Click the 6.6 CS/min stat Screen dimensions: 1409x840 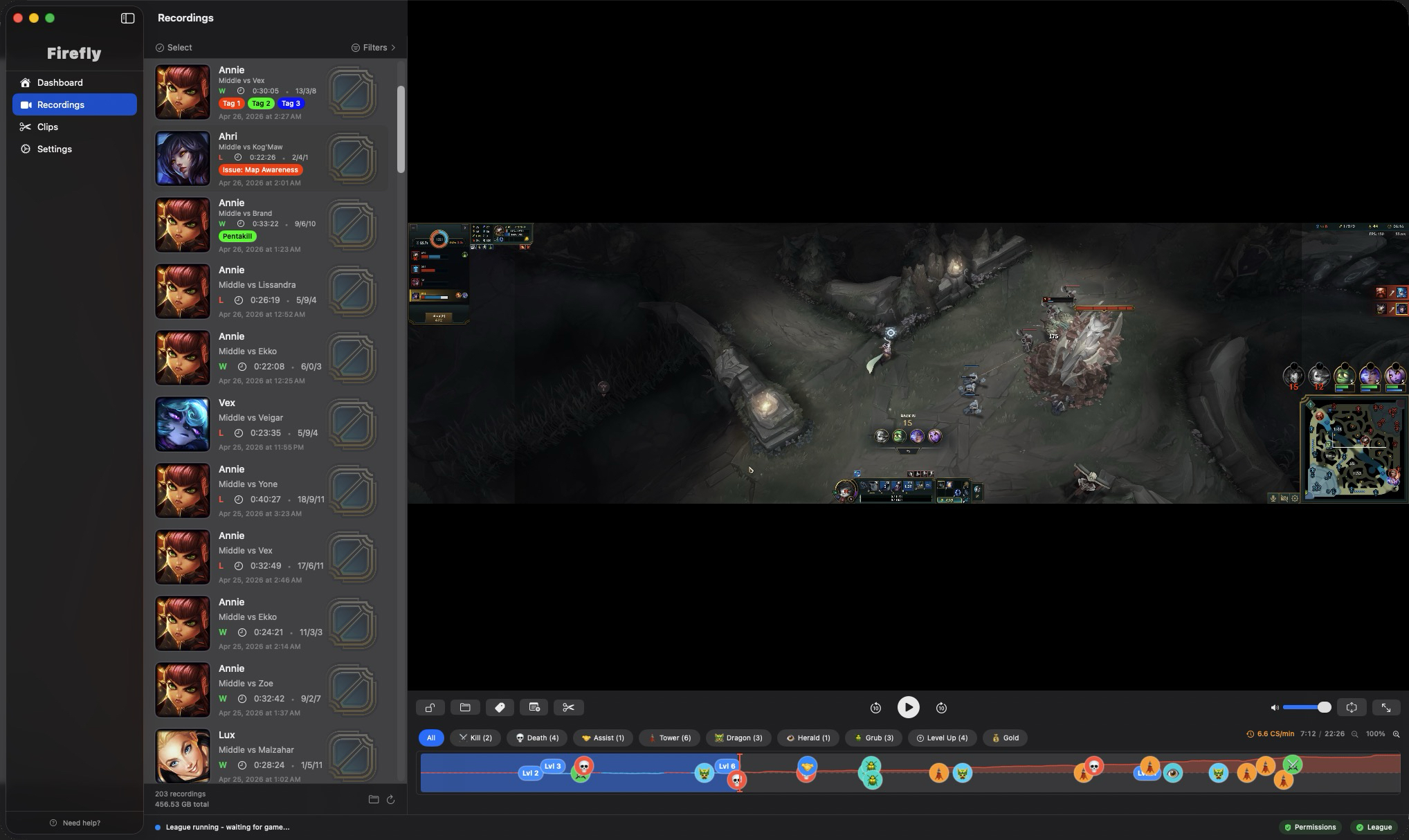tap(1271, 733)
